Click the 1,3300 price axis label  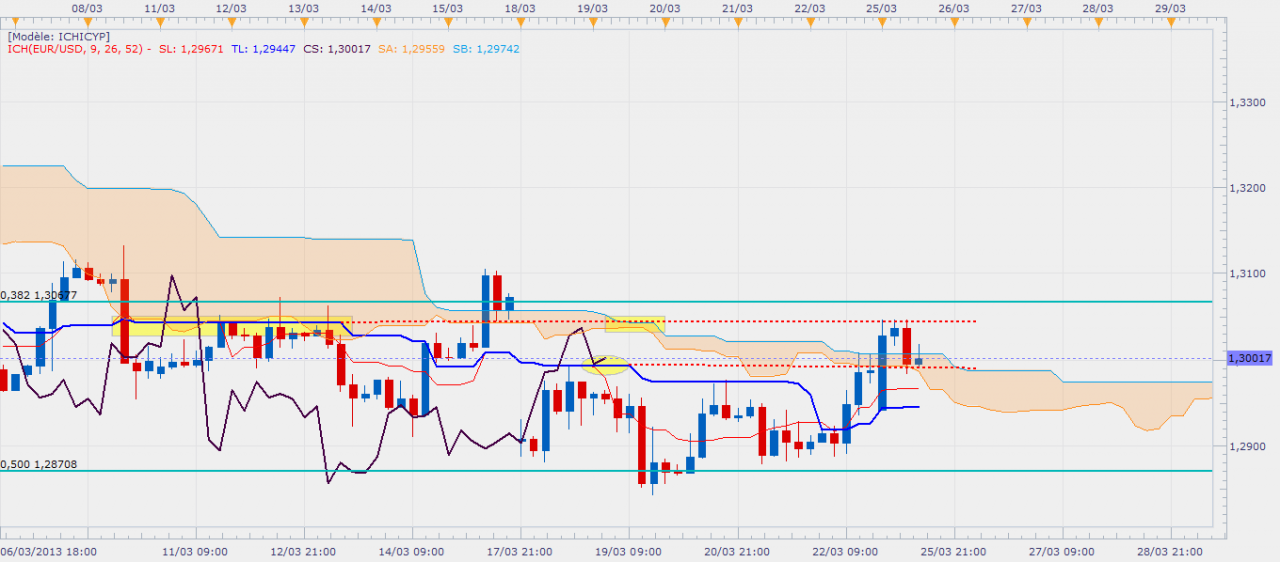1249,102
